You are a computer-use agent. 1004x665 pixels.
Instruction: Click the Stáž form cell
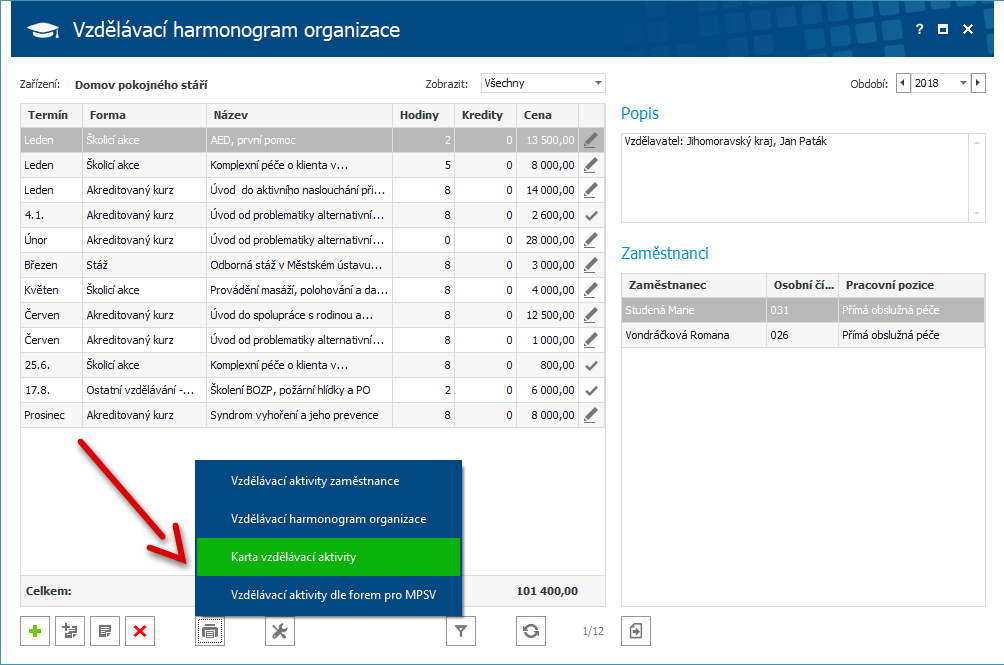pyautogui.click(x=145, y=265)
